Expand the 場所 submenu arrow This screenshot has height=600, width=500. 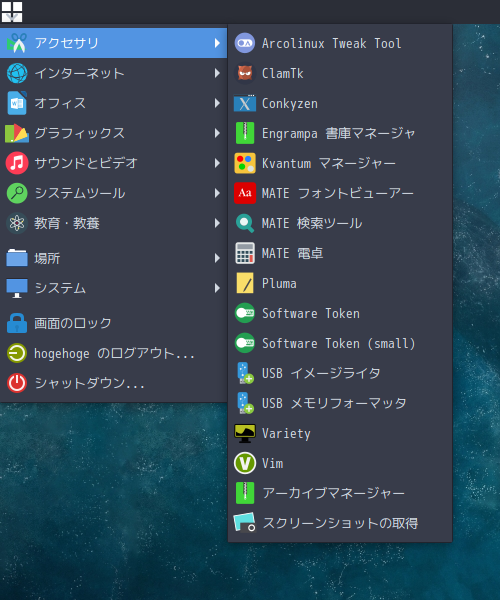tap(217, 258)
